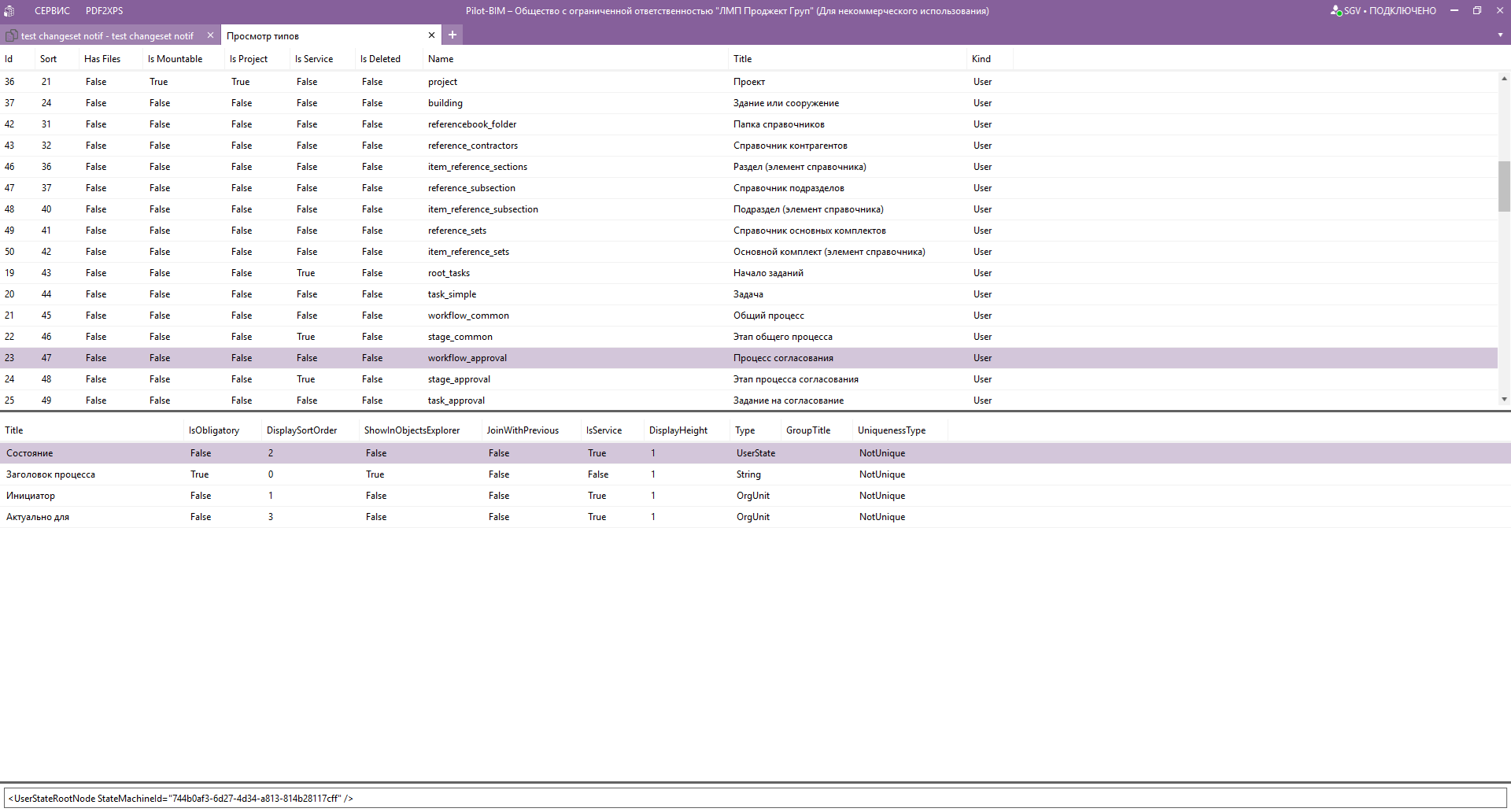Sort by Is Service column header
Image resolution: width=1511 pixels, height=812 pixels.
point(313,59)
